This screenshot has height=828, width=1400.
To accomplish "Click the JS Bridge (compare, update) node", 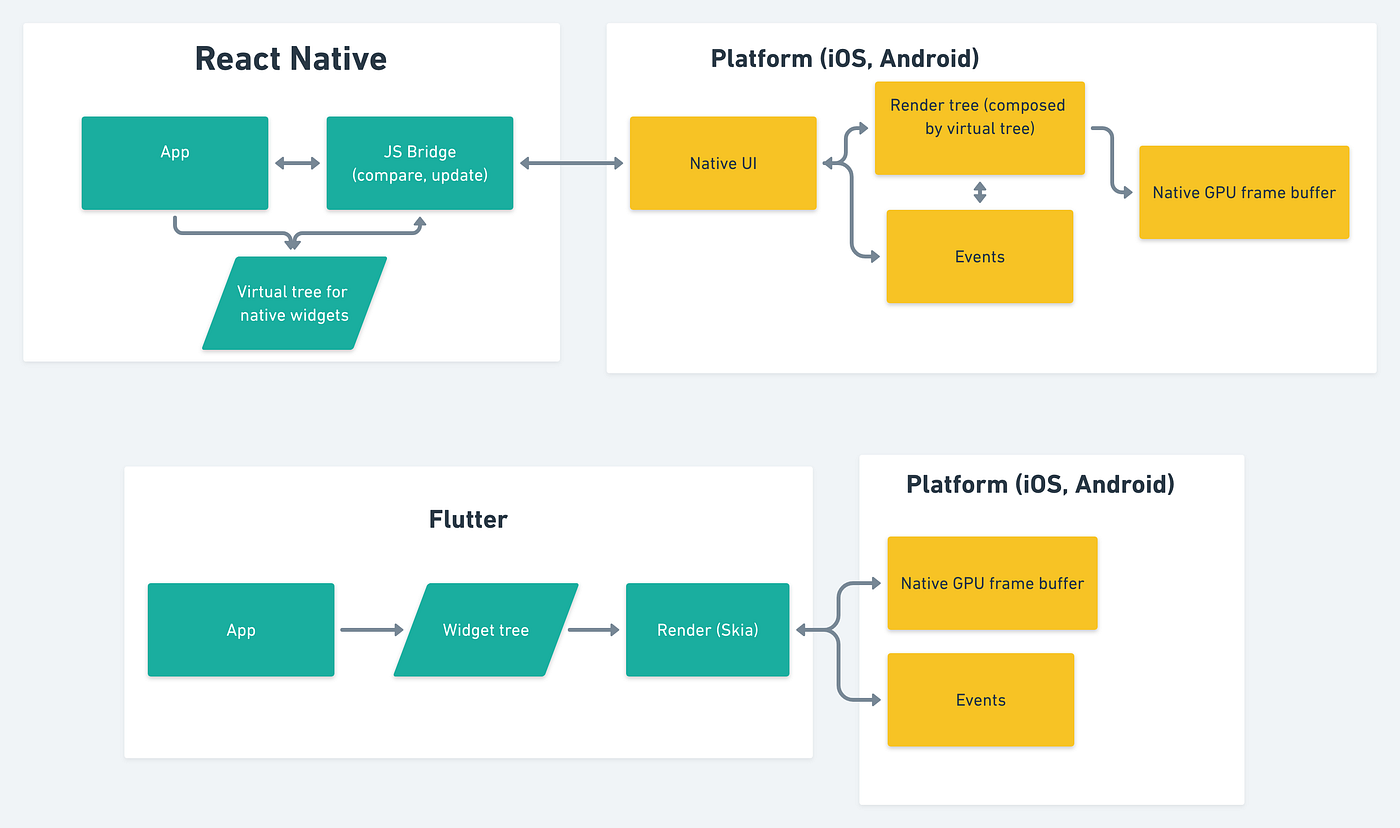I will [x=419, y=163].
